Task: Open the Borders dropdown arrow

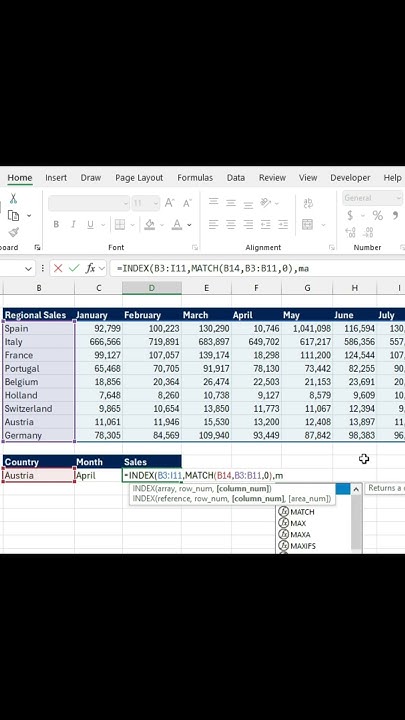Action: (132, 225)
